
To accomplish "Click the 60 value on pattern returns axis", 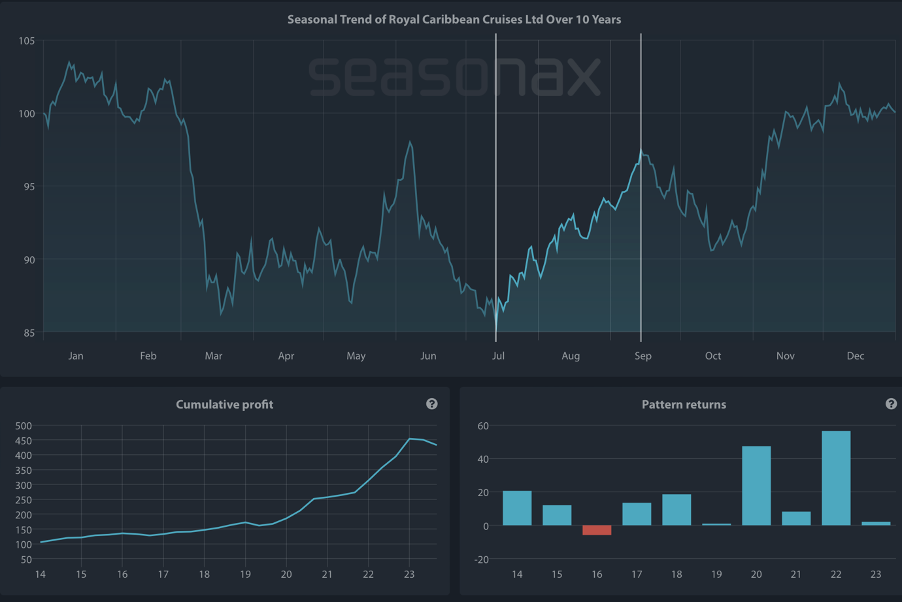I will [483, 426].
